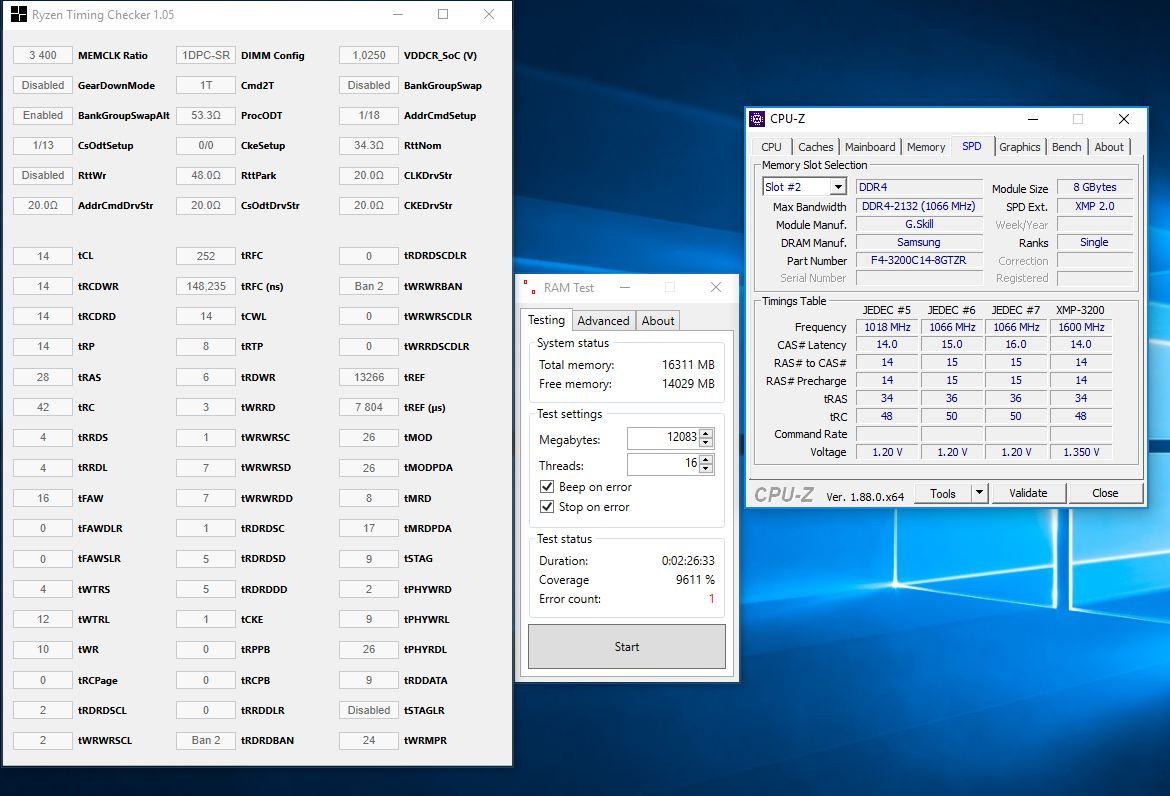Open the Memory tab in CPU-Z
The image size is (1170, 796).
(x=926, y=147)
